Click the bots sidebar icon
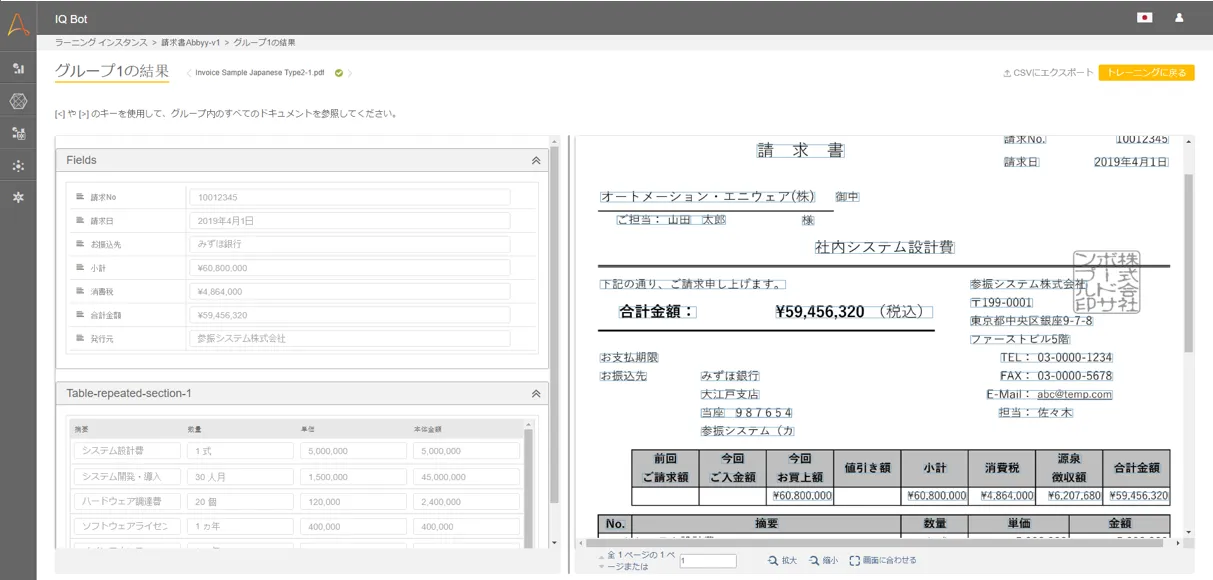 (x=18, y=133)
